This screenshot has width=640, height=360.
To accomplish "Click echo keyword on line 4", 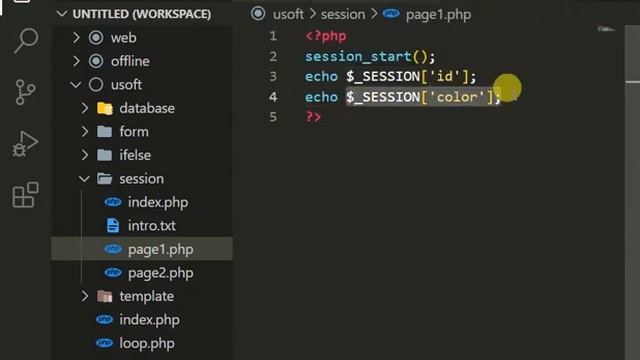I will pyautogui.click(x=321, y=97).
